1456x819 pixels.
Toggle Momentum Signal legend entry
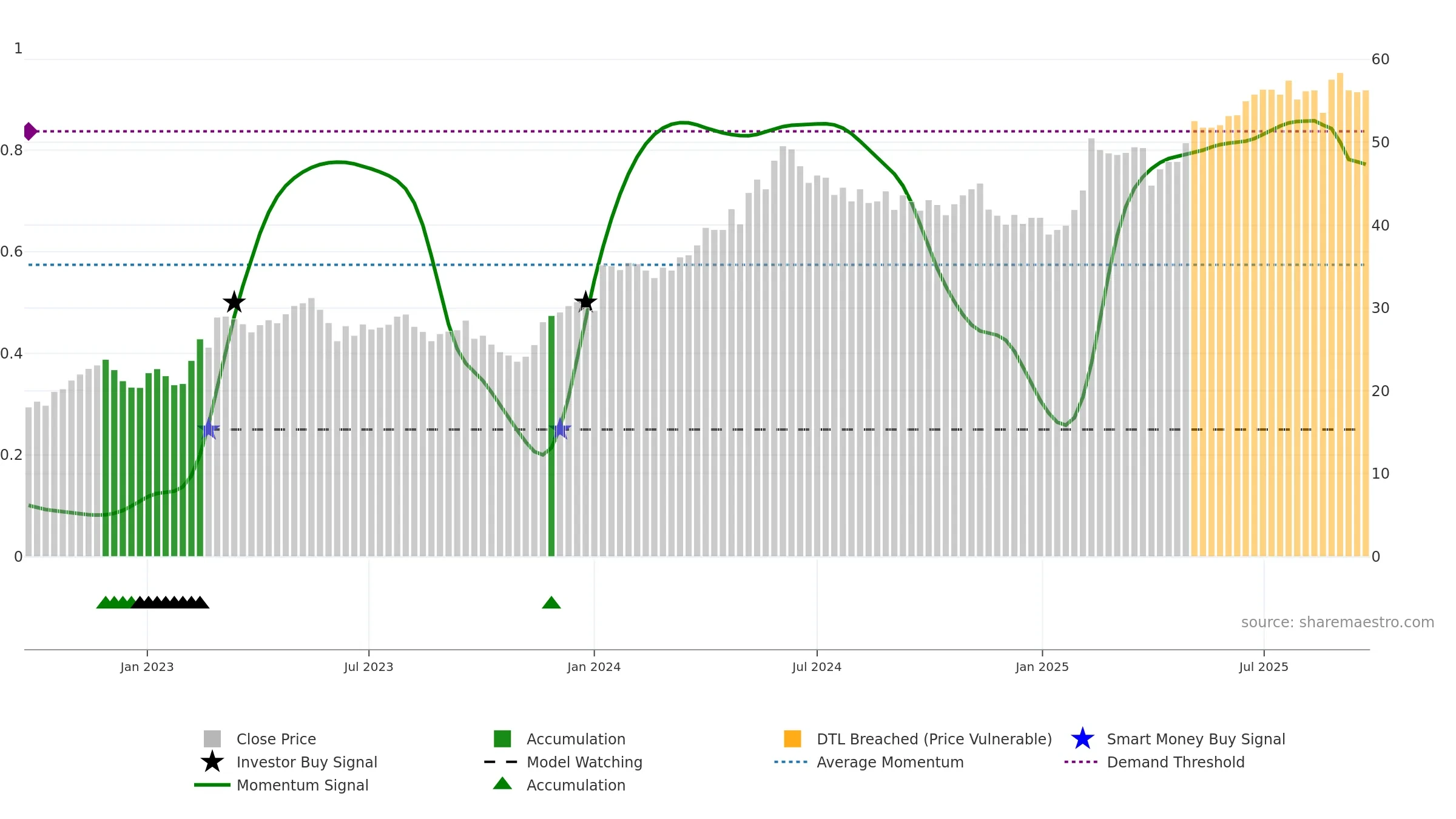[x=302, y=785]
